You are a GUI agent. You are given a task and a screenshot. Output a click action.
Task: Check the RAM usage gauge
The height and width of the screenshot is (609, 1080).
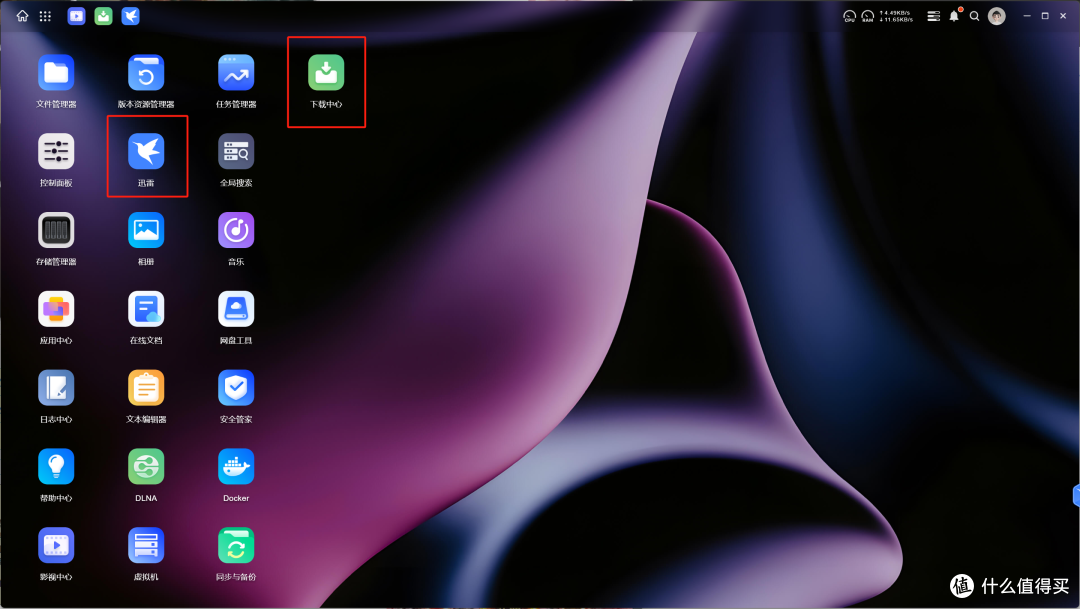click(867, 16)
